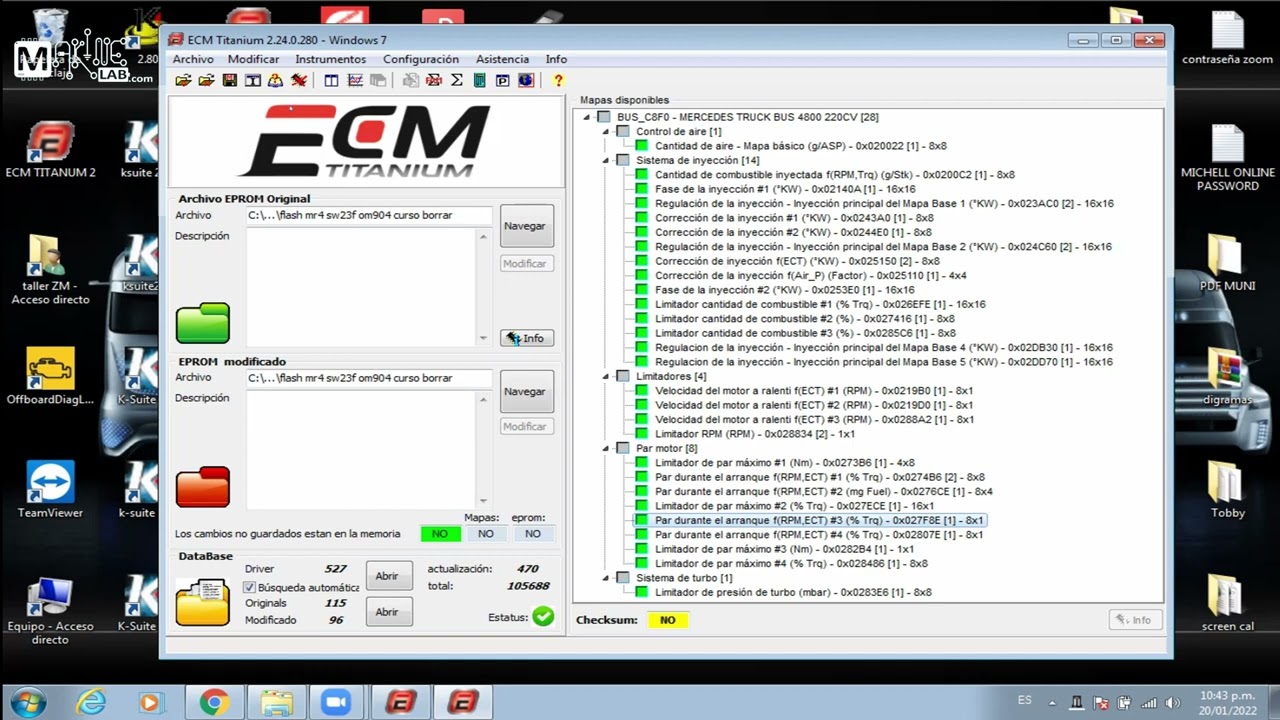Click the green Estatus checkmark icon
Image resolution: width=1280 pixels, height=720 pixels.
point(543,616)
